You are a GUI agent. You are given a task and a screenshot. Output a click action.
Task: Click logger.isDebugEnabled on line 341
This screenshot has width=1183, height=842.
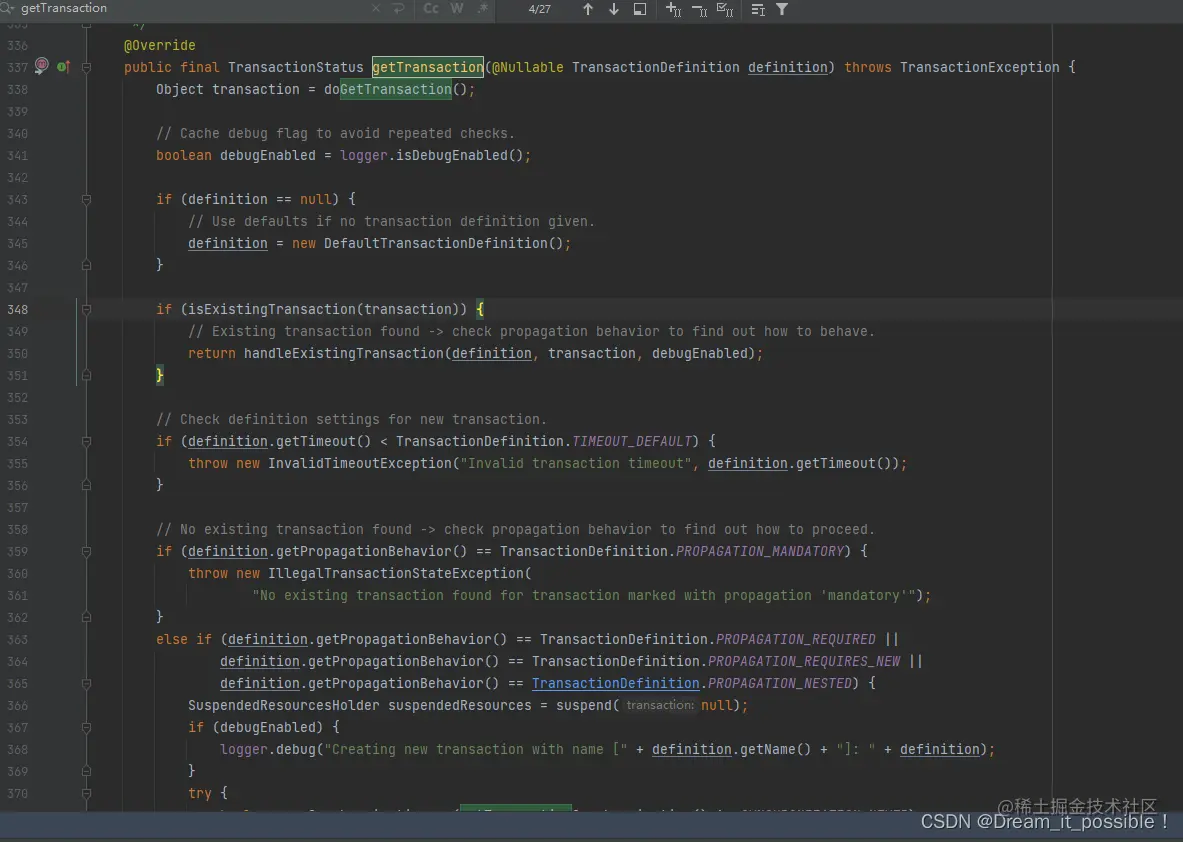point(423,155)
